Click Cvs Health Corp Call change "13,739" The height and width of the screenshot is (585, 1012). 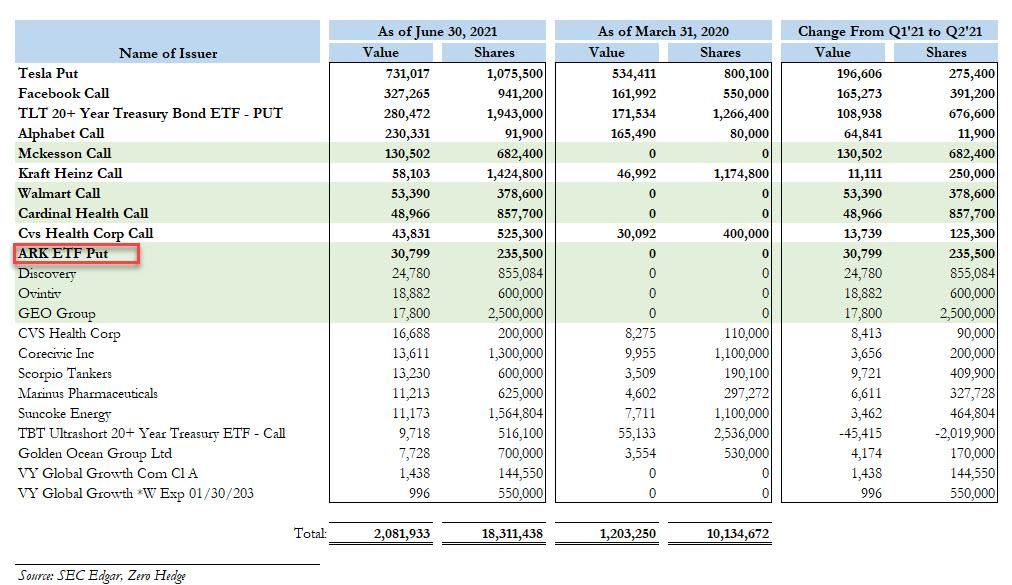point(863,234)
